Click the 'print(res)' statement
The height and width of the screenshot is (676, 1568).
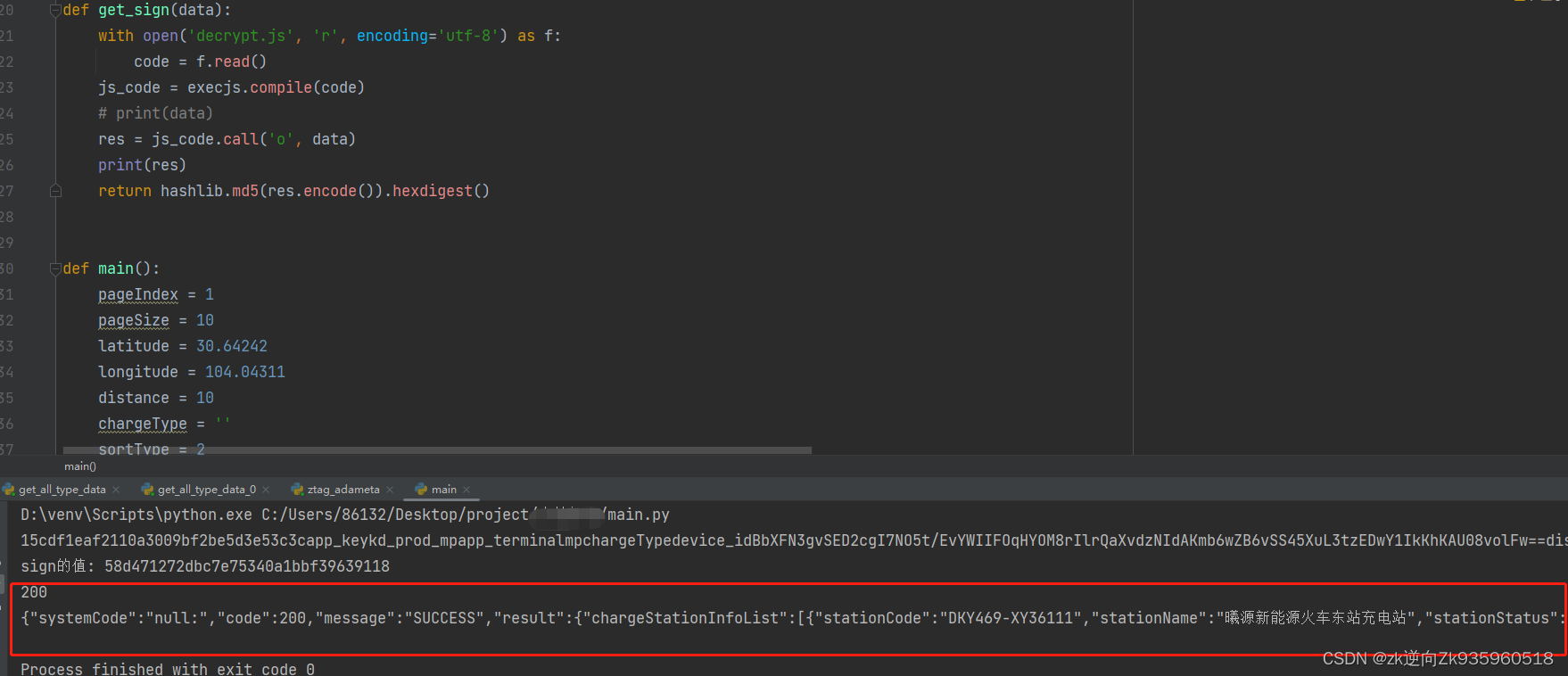[142, 165]
